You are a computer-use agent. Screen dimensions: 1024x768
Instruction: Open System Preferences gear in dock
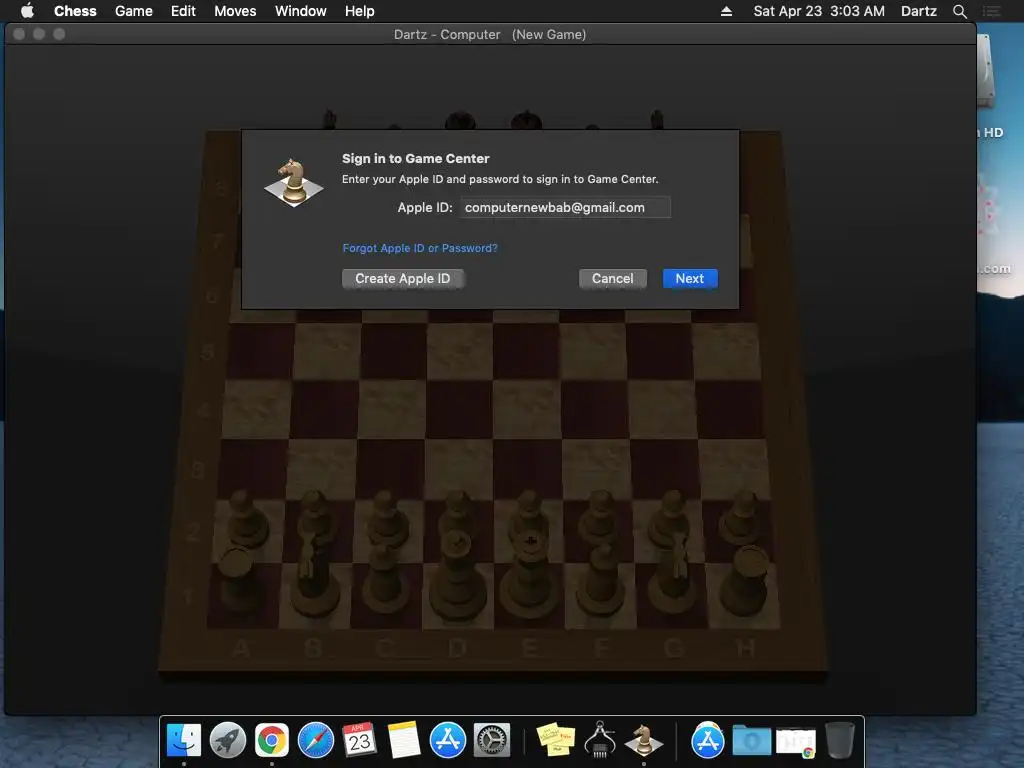tap(491, 741)
